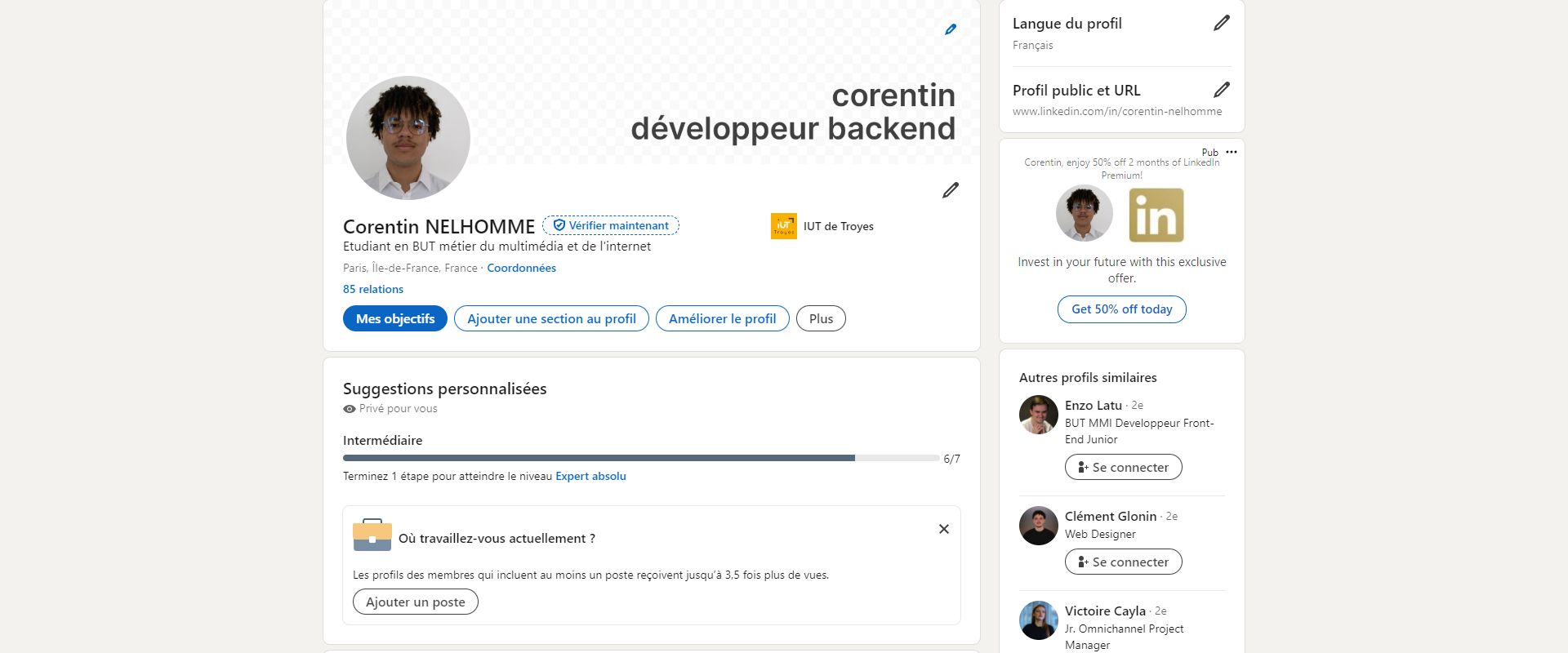Click Get 50% off today button

click(x=1122, y=309)
